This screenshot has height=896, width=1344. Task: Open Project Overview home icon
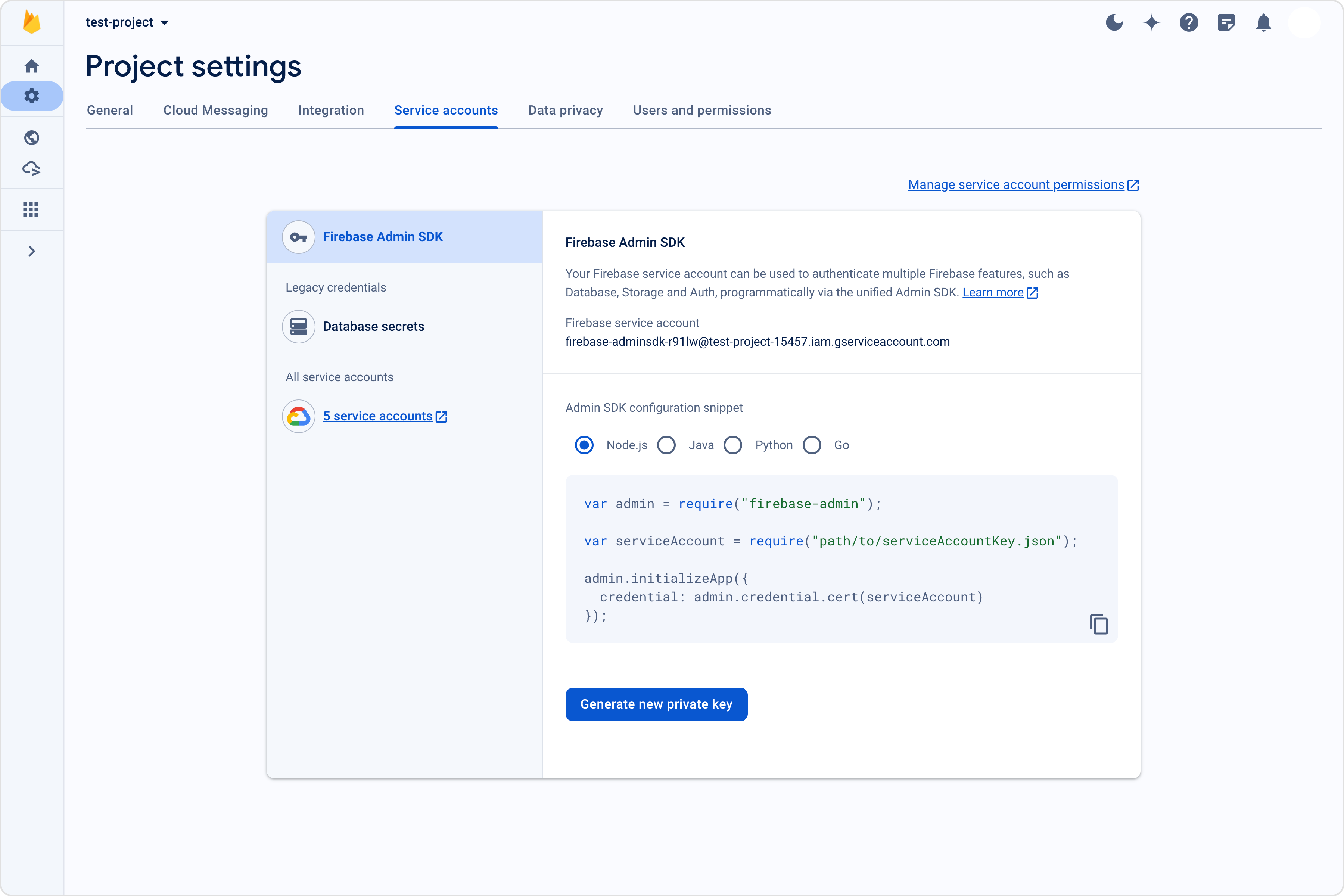tap(31, 66)
